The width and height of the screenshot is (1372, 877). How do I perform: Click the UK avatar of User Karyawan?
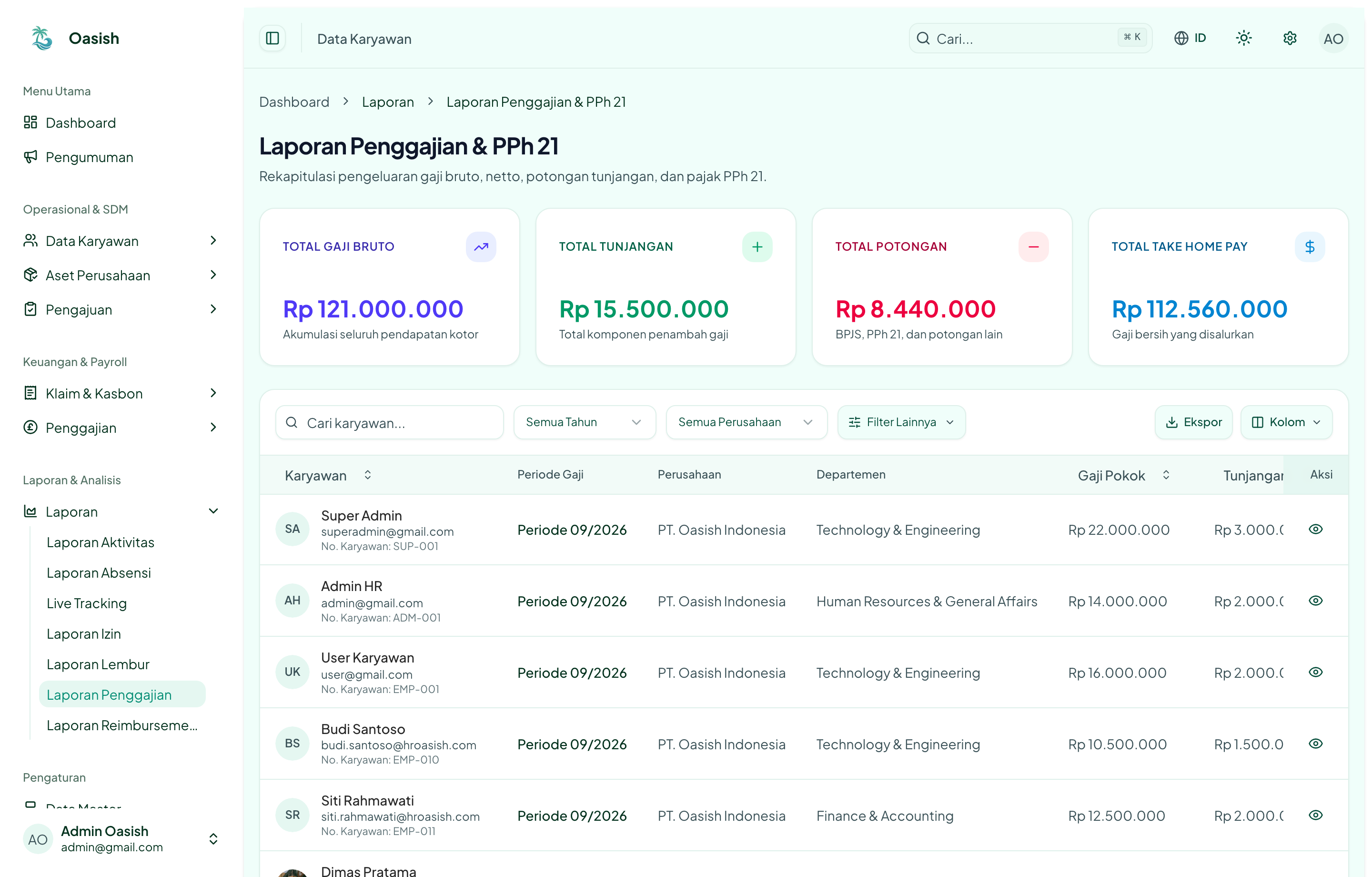(293, 672)
